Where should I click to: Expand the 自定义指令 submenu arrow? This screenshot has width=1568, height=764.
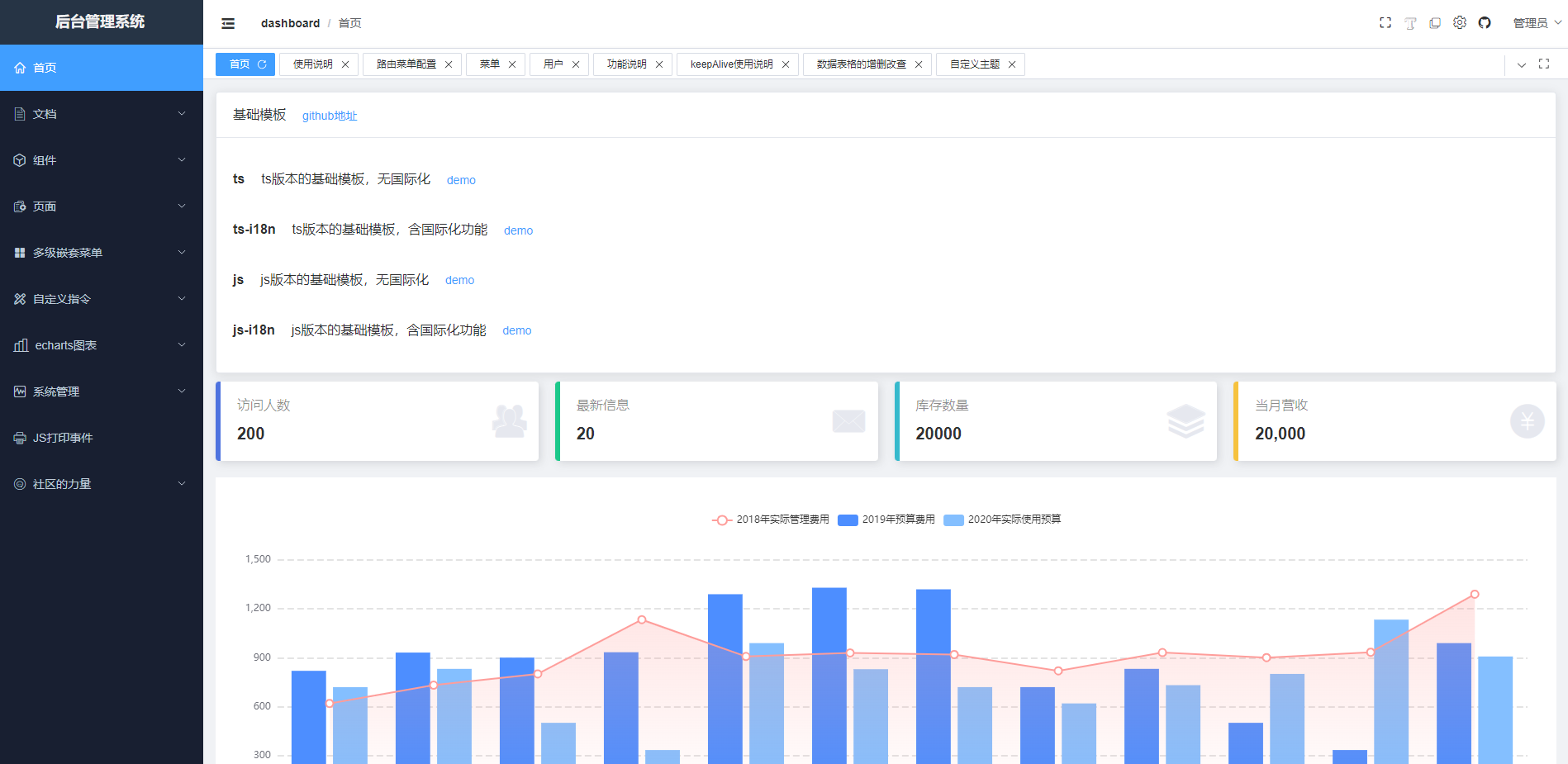pyautogui.click(x=182, y=299)
